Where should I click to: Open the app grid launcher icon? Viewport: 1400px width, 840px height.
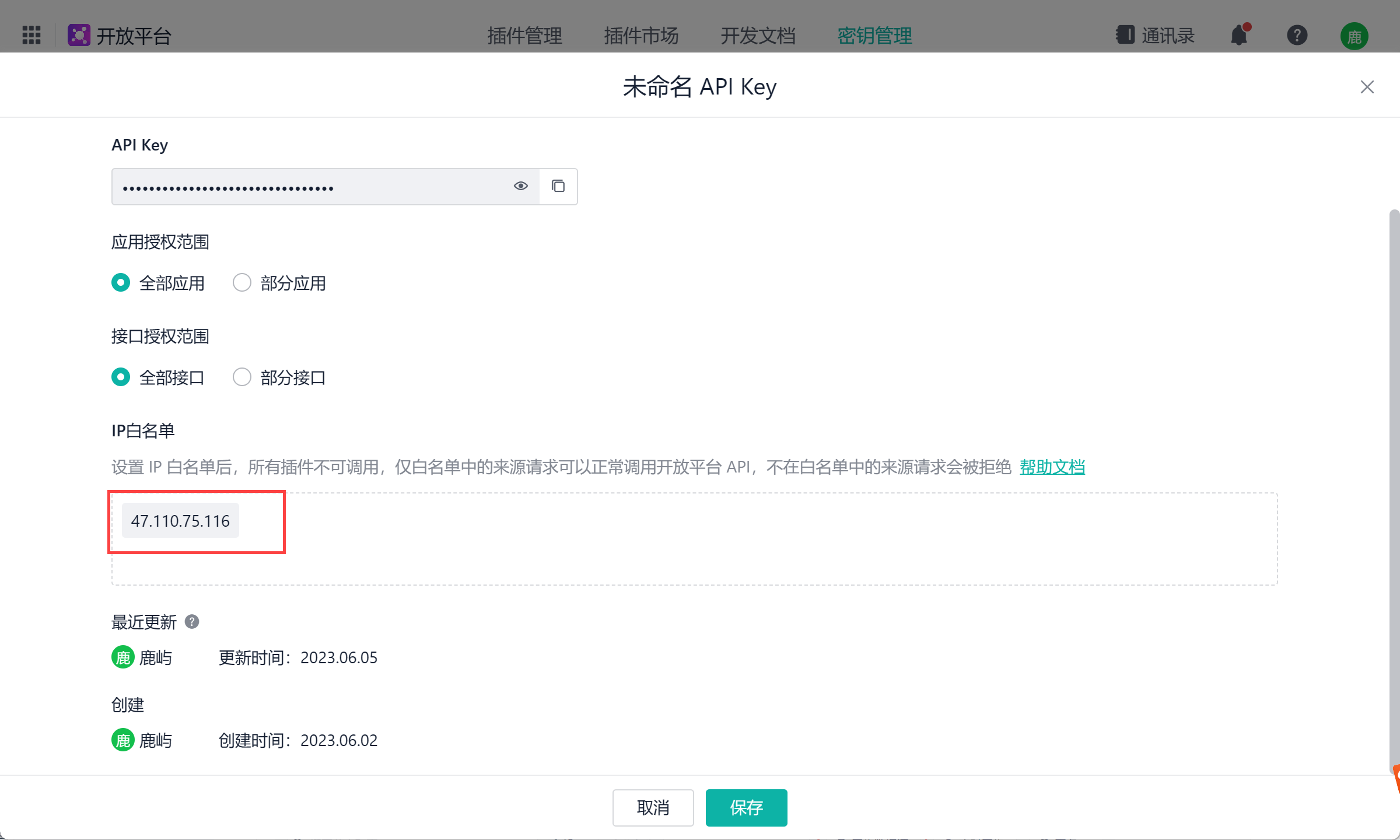(x=32, y=35)
